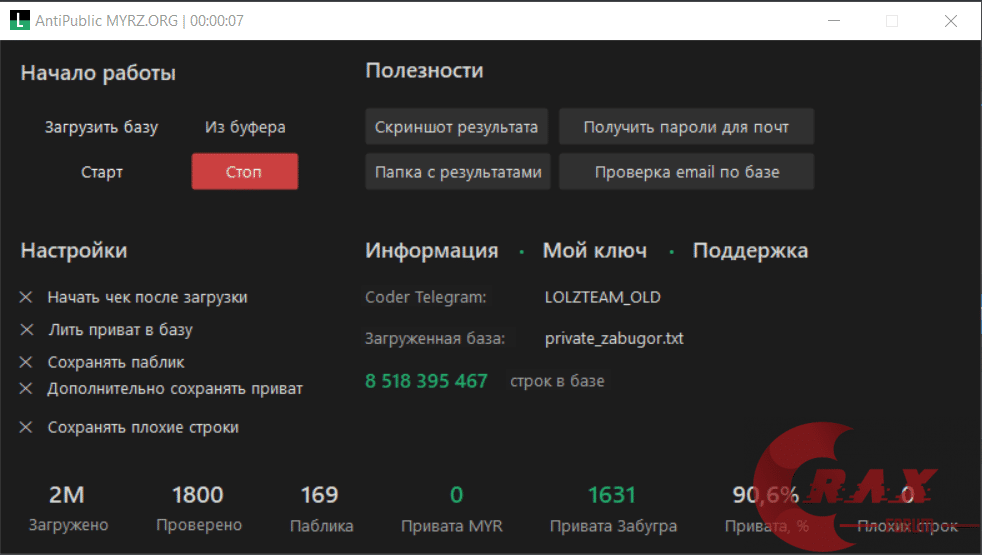982x555 pixels.
Task: Open the Поддержка tab
Action: pyautogui.click(x=750, y=251)
